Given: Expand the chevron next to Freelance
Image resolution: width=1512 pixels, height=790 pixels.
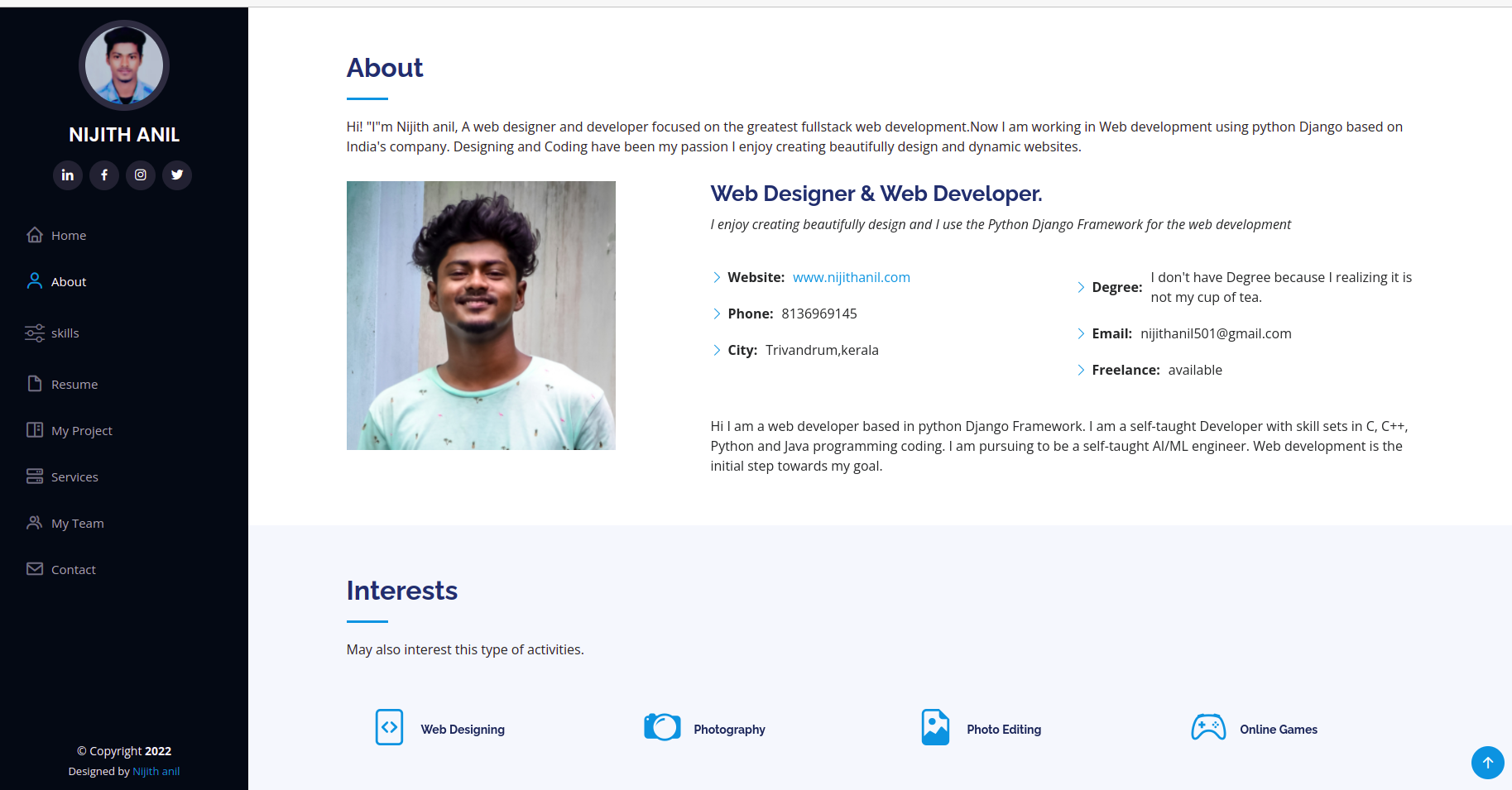Looking at the screenshot, I should point(1081,370).
